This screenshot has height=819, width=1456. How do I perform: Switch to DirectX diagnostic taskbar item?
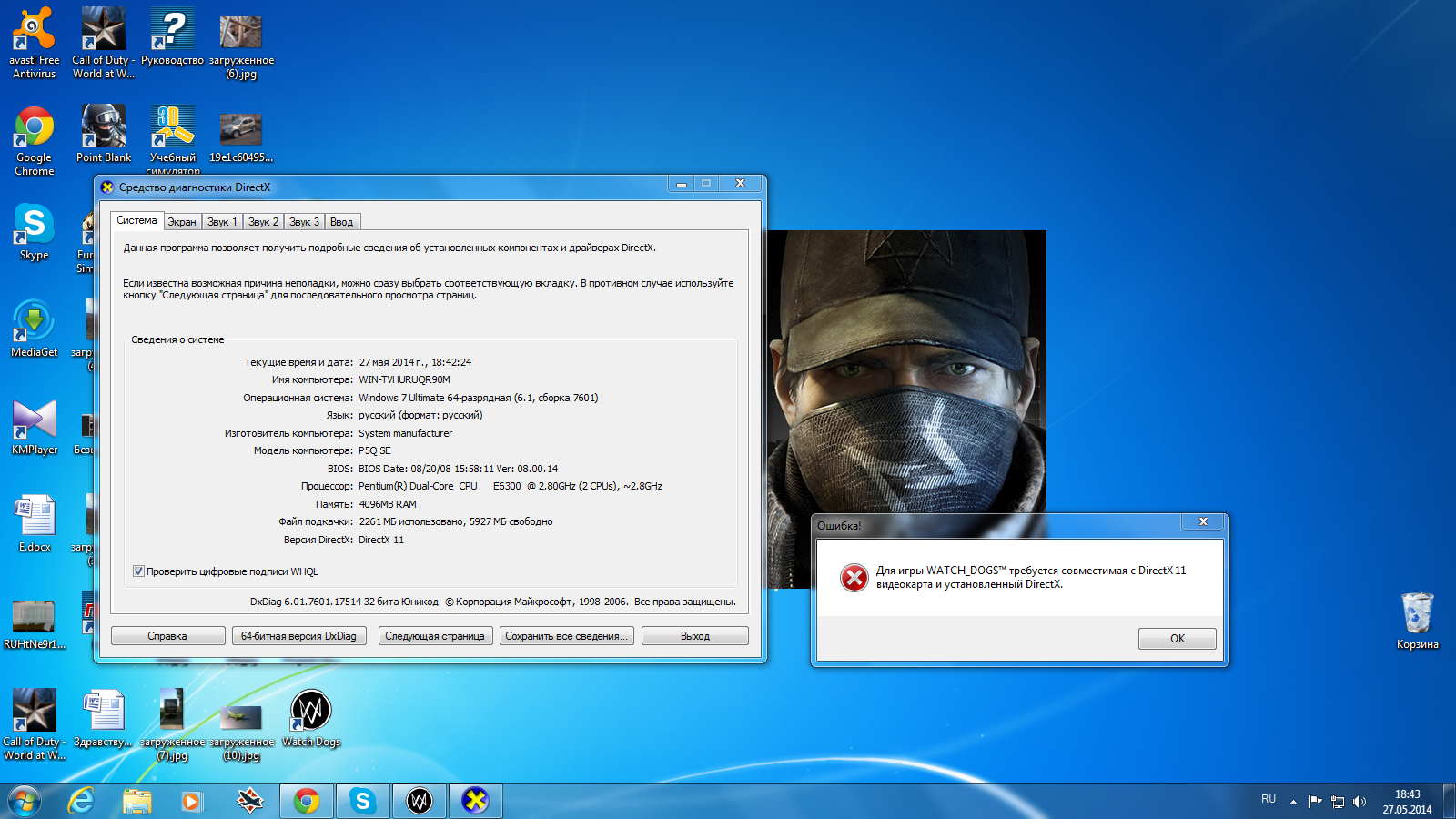tap(475, 801)
